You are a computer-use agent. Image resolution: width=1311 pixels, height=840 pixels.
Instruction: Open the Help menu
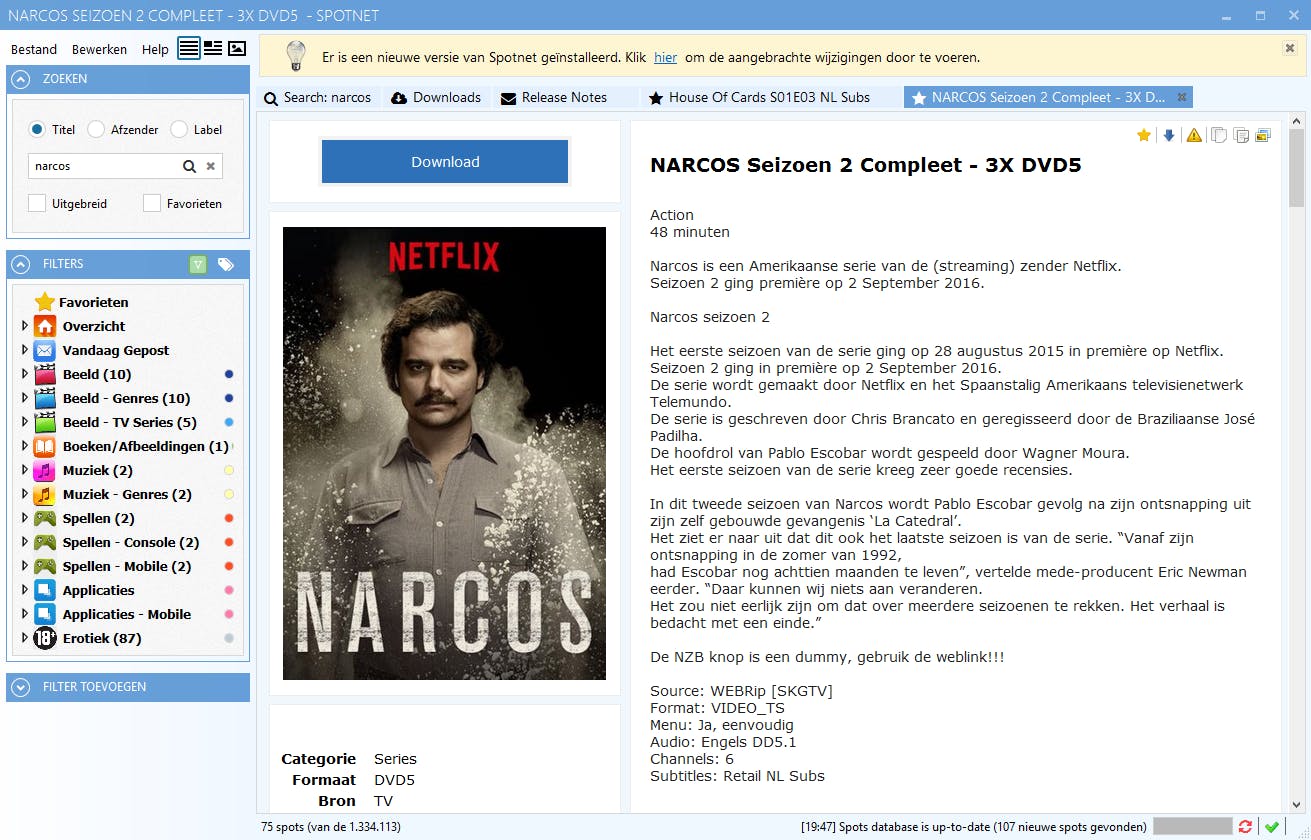click(x=155, y=49)
